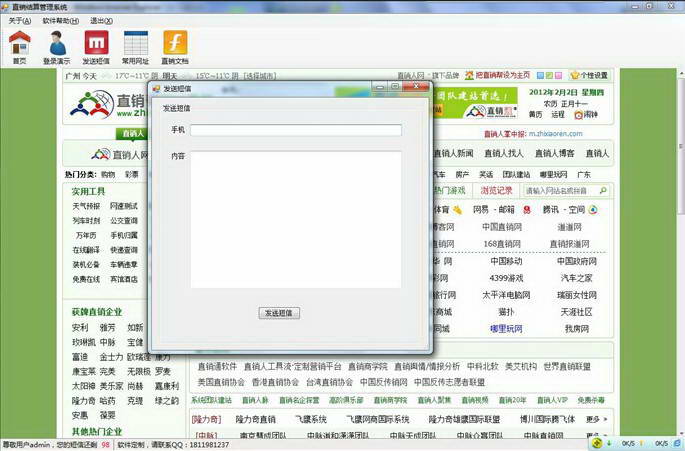Open the 万年历 tool link
685x451 pixels.
coord(86,235)
